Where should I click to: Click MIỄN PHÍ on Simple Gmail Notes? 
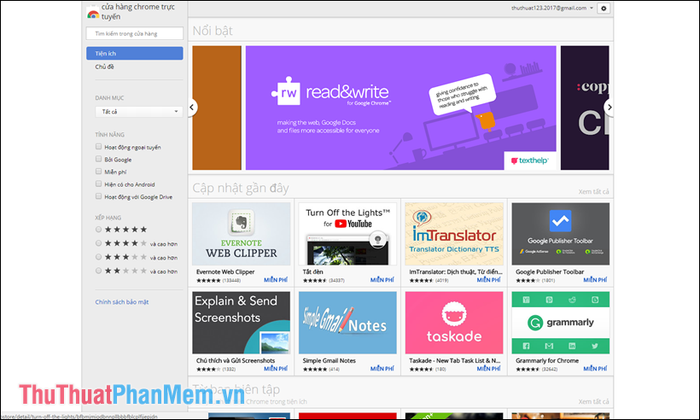382,369
